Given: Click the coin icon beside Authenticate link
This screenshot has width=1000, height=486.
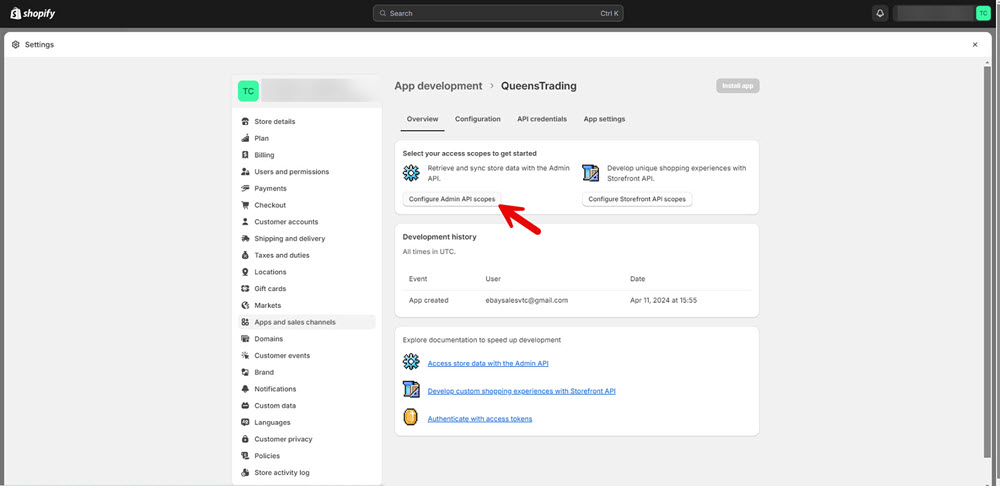Looking at the screenshot, I should coord(411,417).
